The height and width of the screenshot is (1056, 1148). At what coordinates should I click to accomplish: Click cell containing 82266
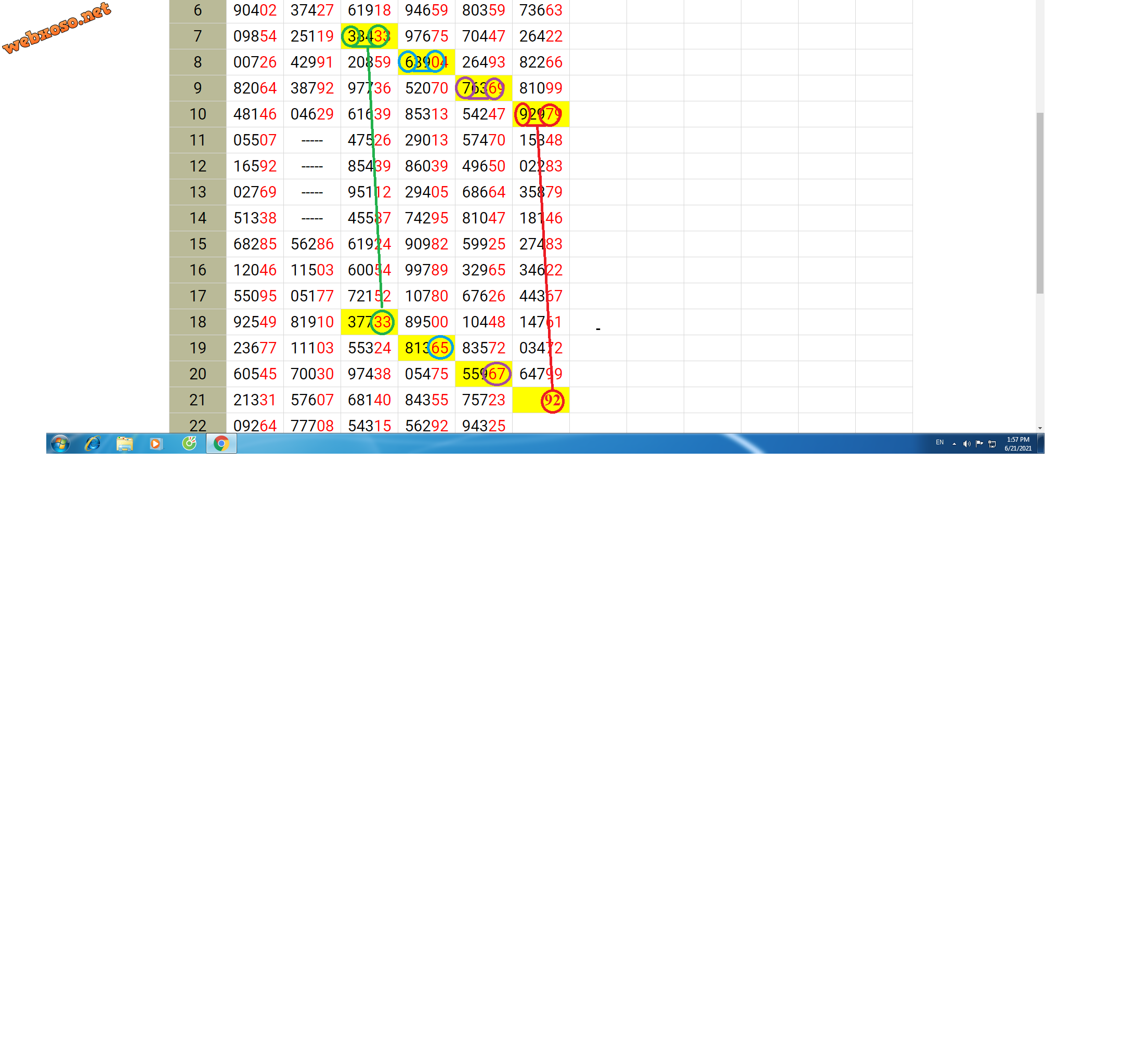[x=541, y=62]
